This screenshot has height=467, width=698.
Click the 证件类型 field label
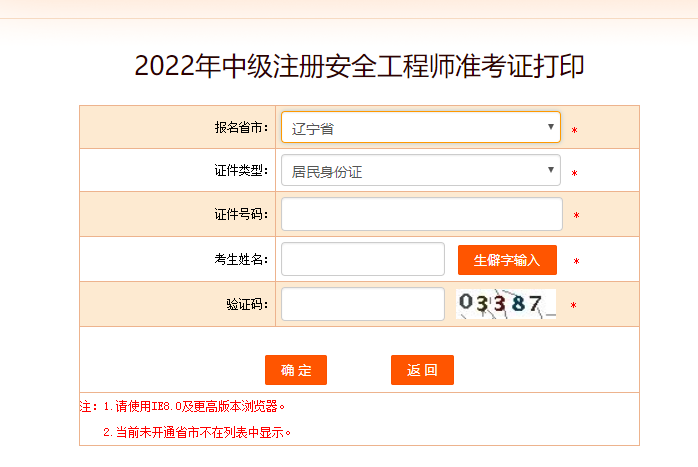coord(241,171)
